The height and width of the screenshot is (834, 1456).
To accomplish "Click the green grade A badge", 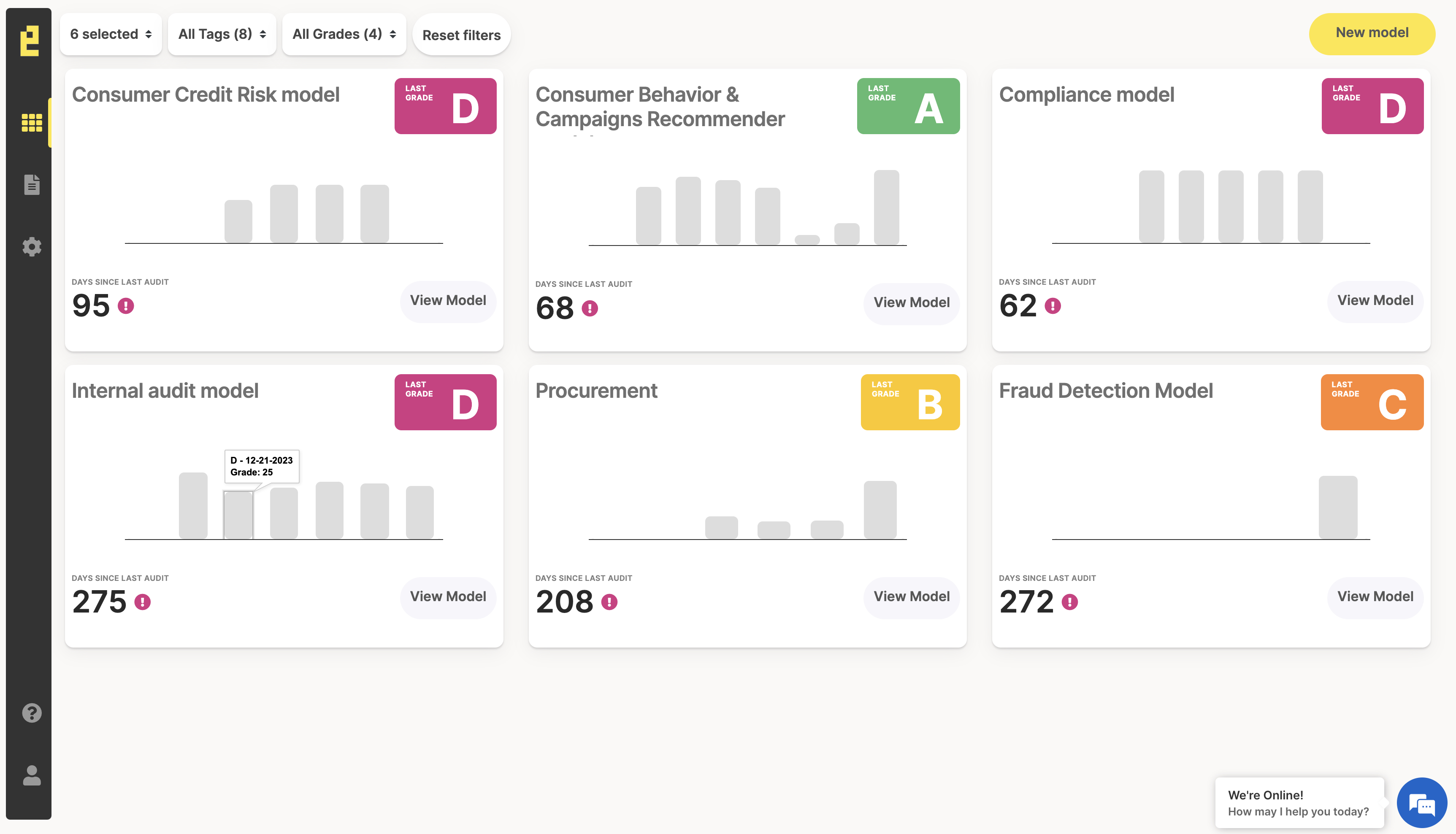I will pyautogui.click(x=908, y=107).
